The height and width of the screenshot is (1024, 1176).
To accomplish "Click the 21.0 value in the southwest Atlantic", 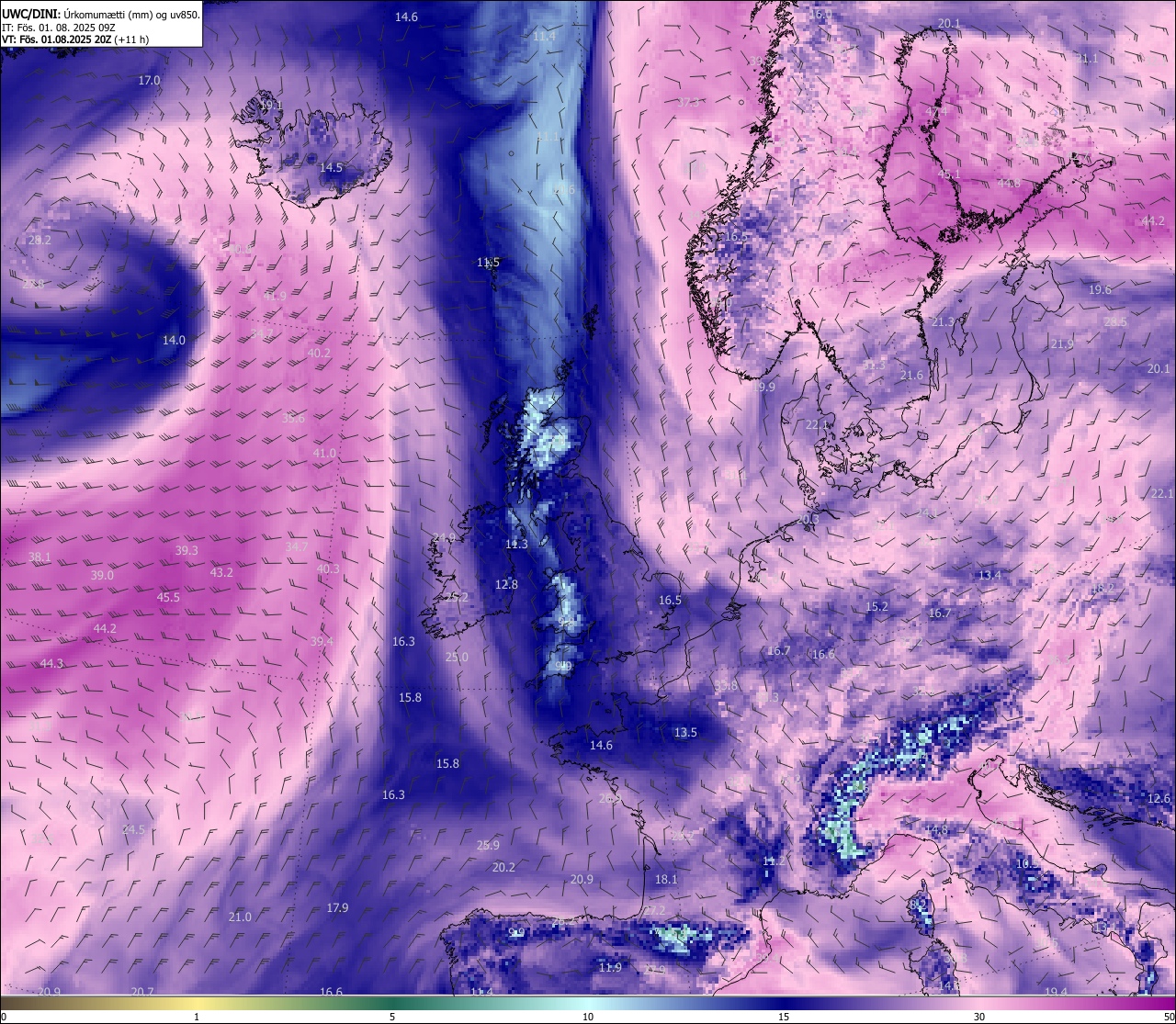I will click(x=240, y=917).
